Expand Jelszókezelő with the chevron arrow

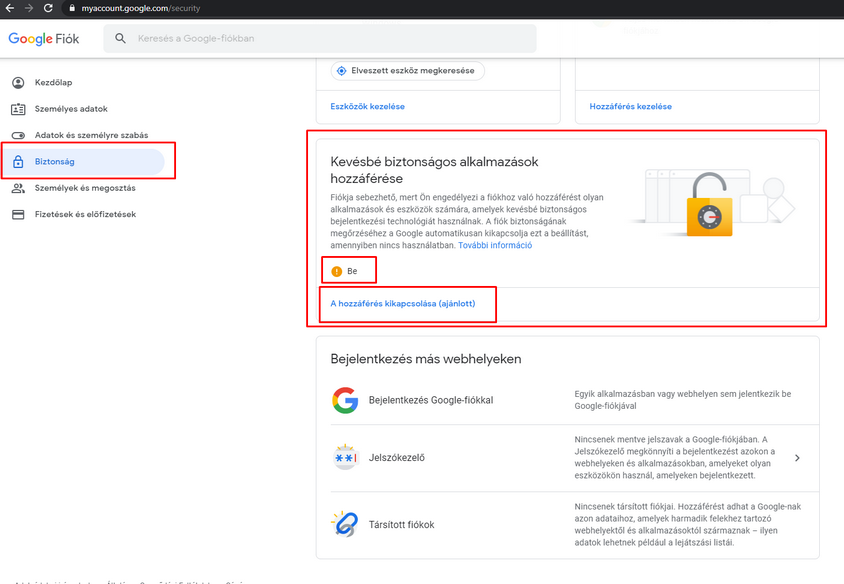tap(797, 458)
